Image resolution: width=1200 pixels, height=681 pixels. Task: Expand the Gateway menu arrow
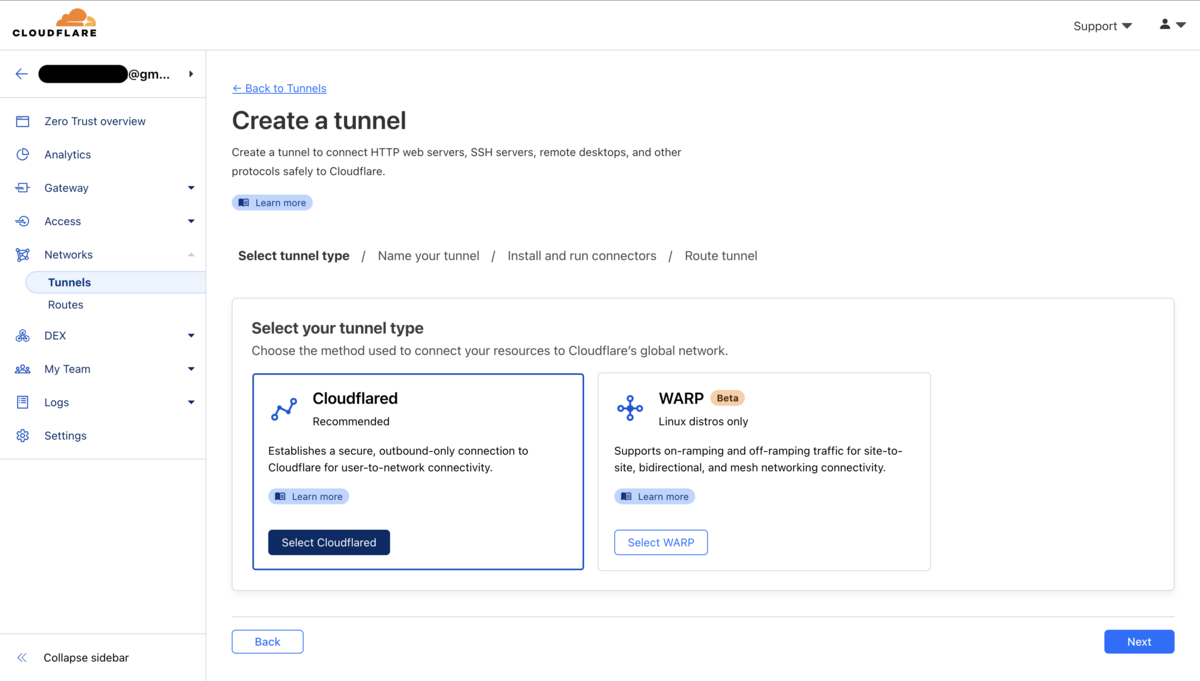click(191, 188)
